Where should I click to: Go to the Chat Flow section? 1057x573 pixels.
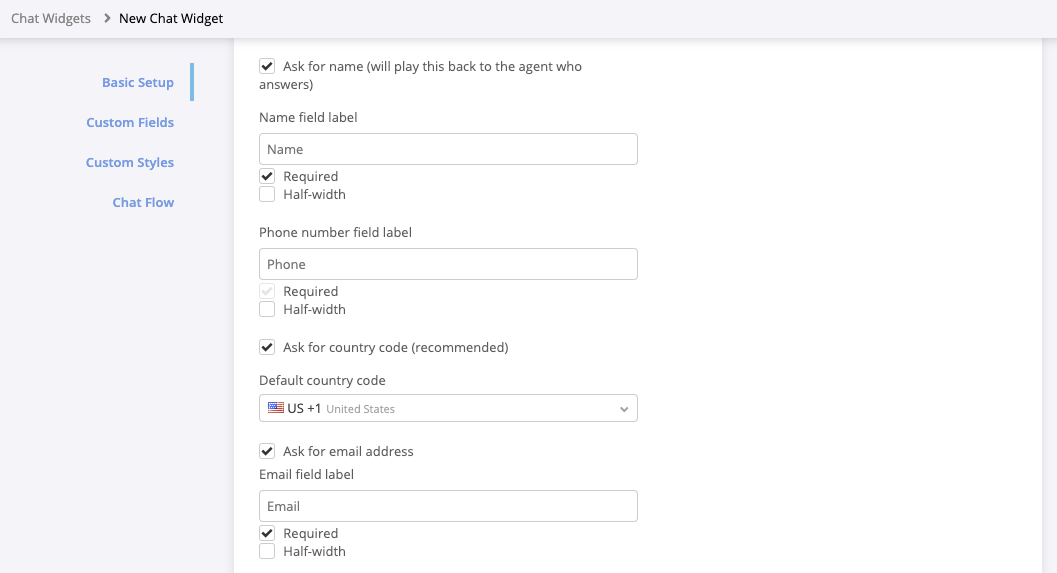[143, 202]
